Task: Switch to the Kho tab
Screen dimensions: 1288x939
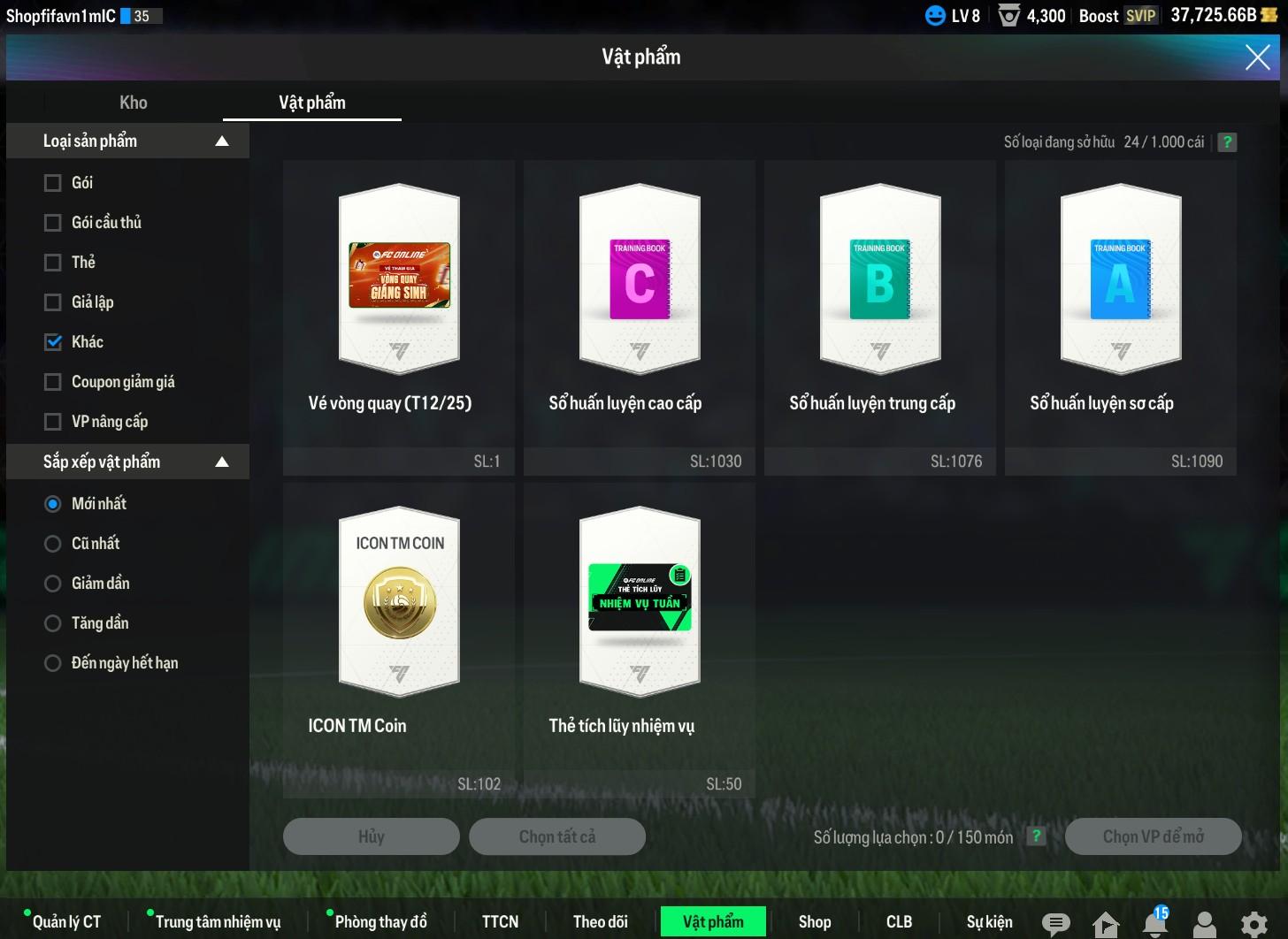Action: (x=134, y=103)
